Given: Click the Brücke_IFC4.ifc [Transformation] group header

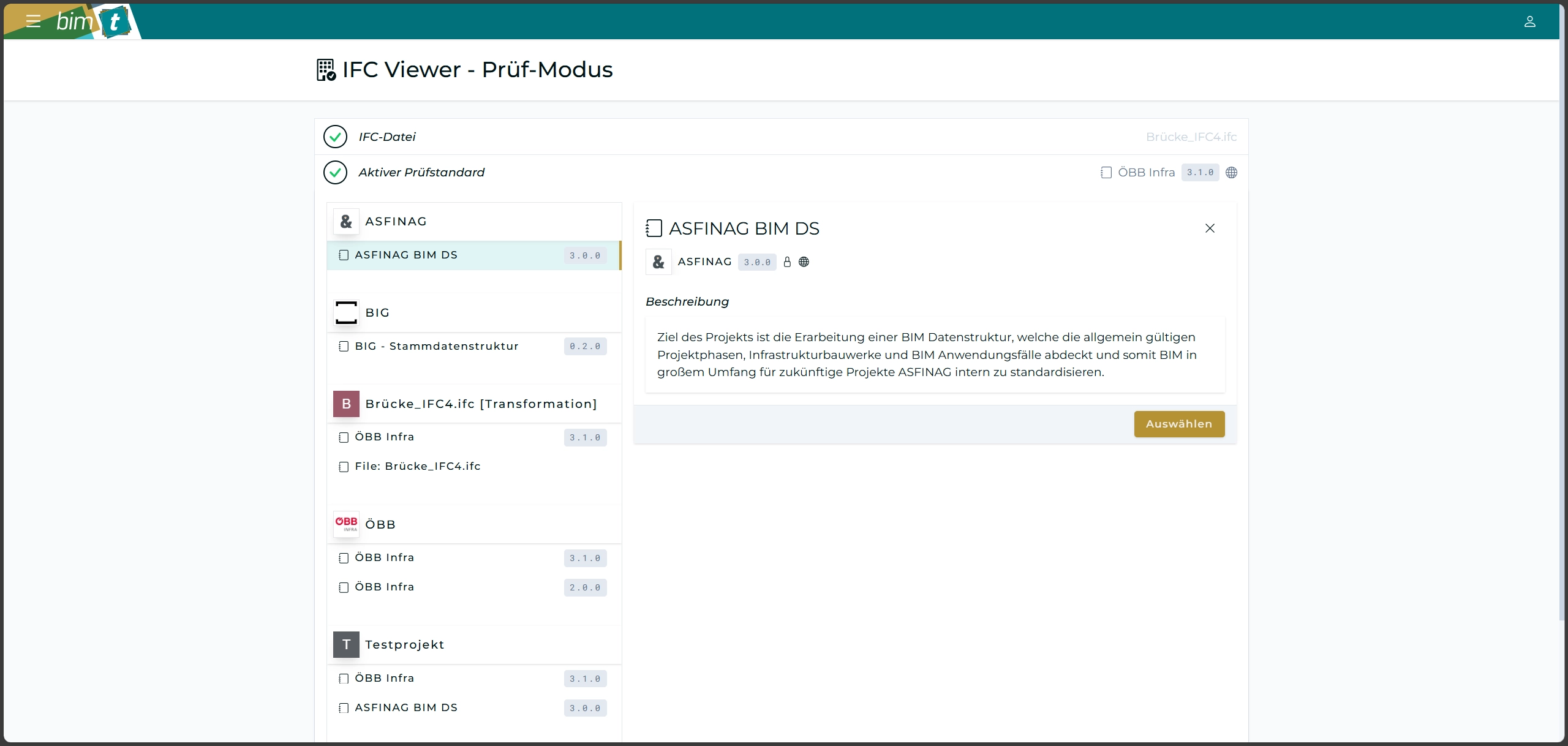Looking at the screenshot, I should [481, 404].
